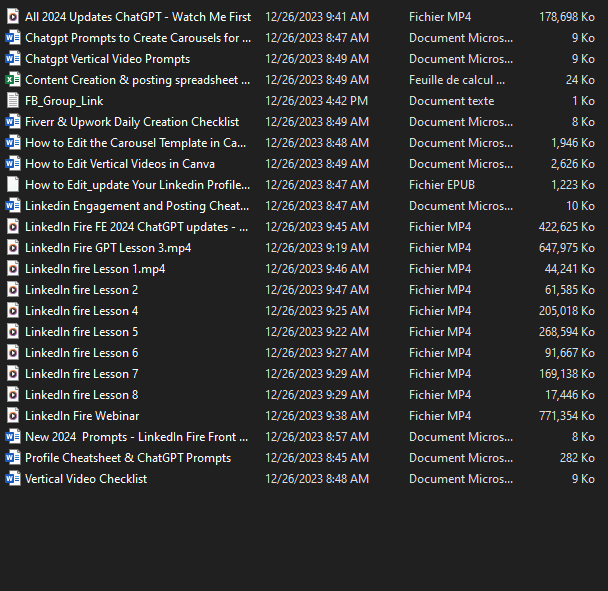Select file name LinkedIn fire Lesson 2
Screen dimensions: 608x591
pos(81,290)
